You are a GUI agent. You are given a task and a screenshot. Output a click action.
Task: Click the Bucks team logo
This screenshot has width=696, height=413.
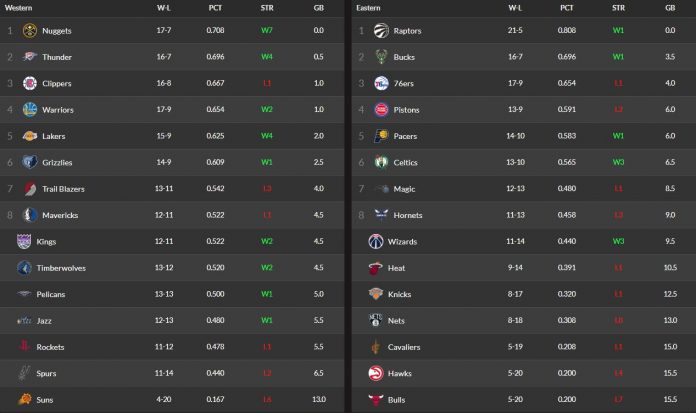point(380,57)
